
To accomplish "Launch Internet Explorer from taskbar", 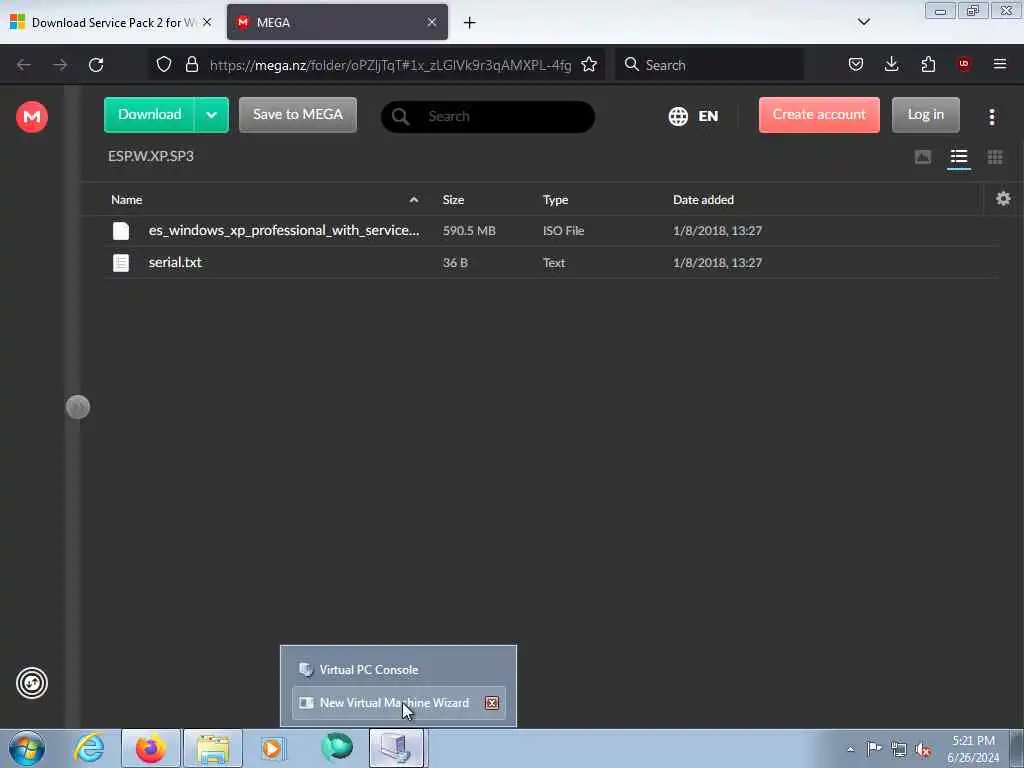I will (89, 748).
